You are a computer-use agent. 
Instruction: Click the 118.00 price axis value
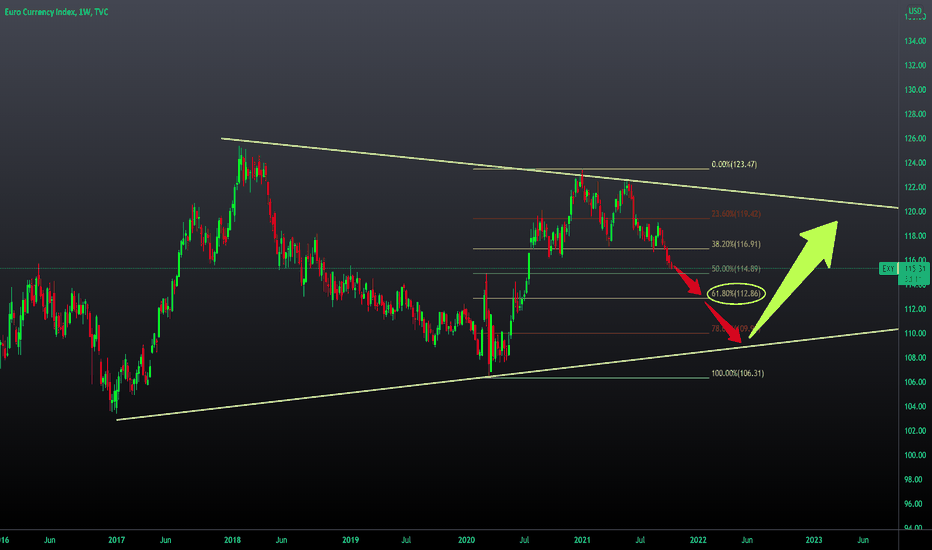pyautogui.click(x=915, y=236)
